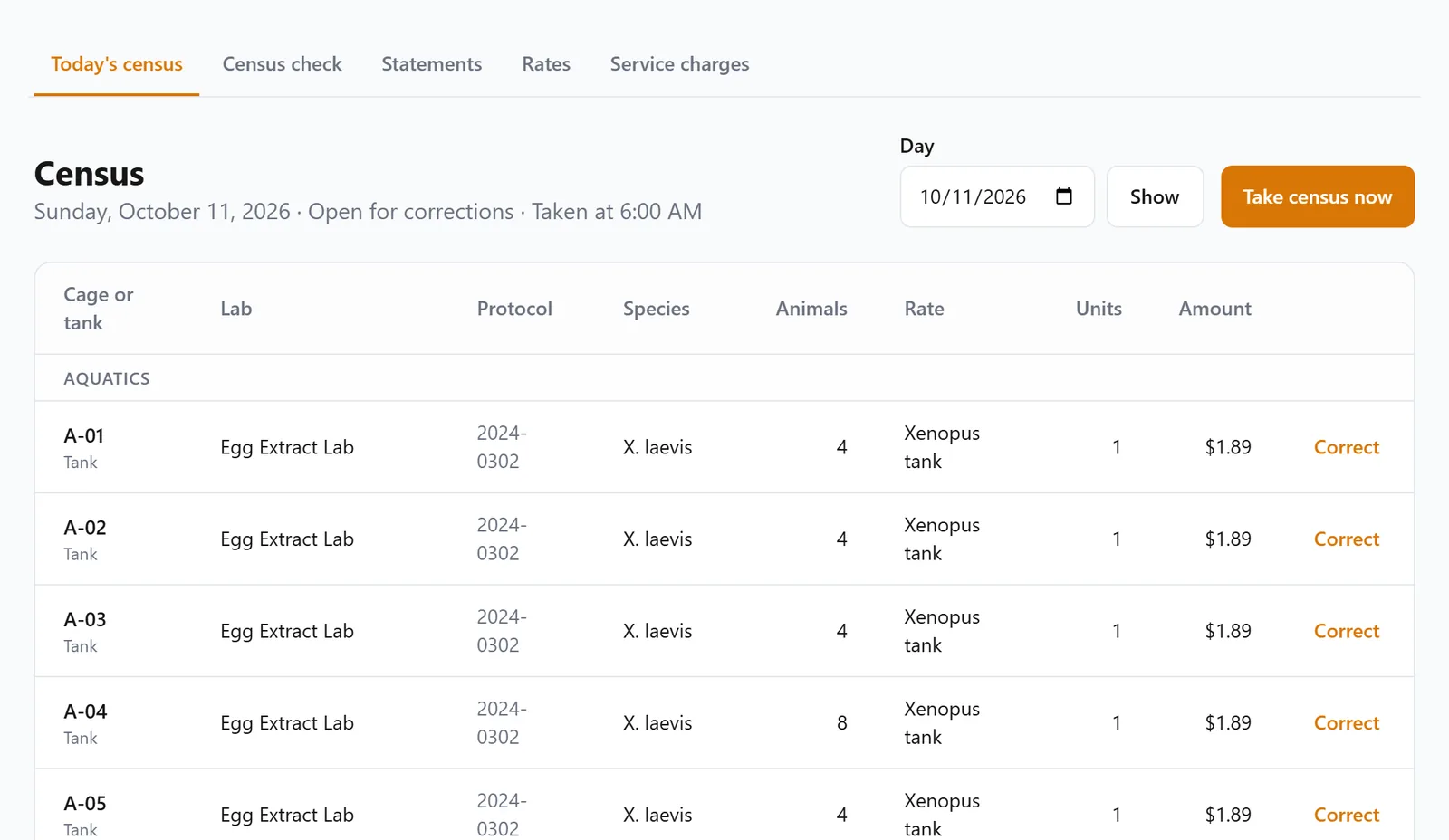Image resolution: width=1449 pixels, height=840 pixels.
Task: Click the Animals column header
Action: pos(811,309)
